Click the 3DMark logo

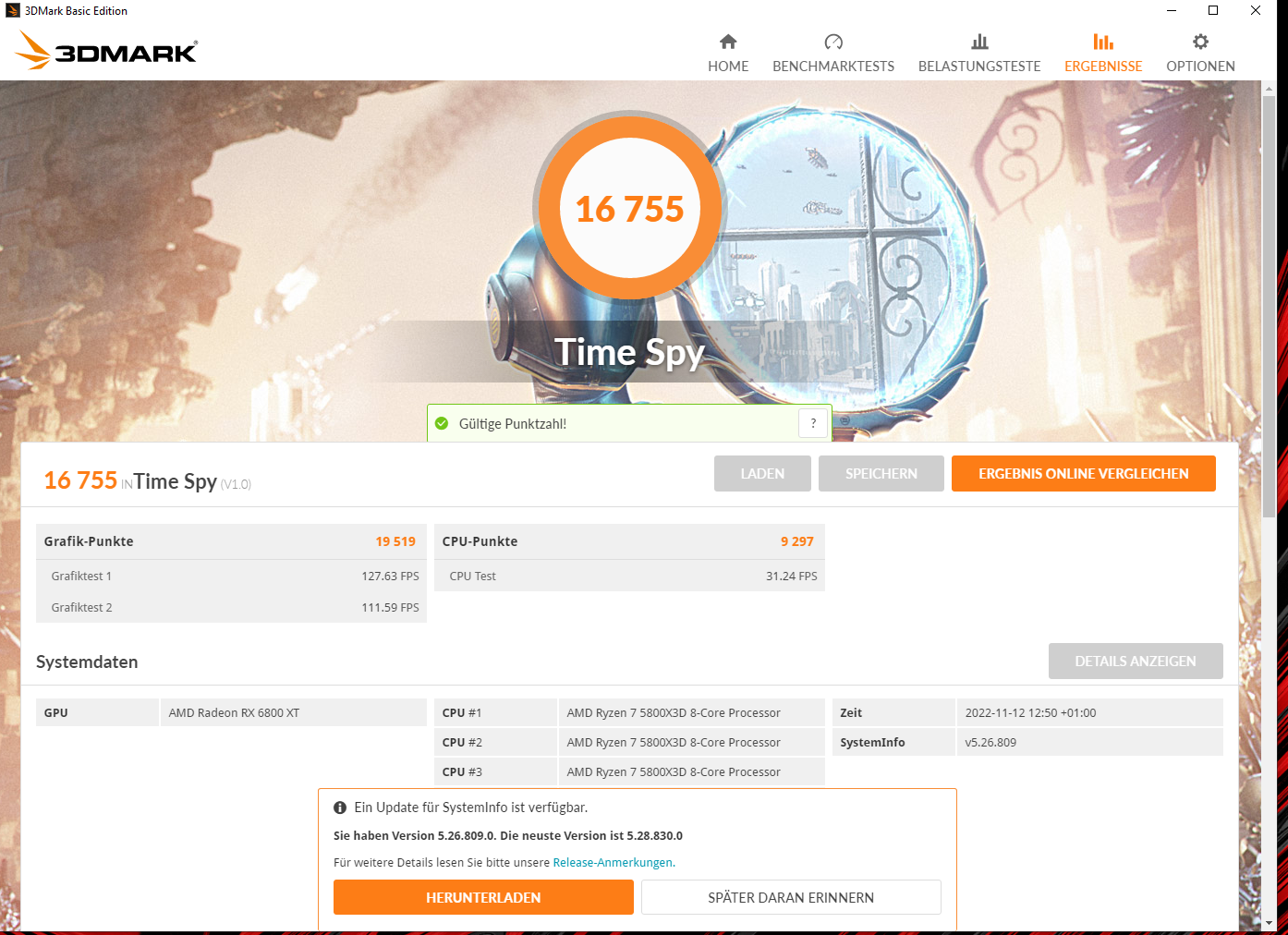(106, 51)
